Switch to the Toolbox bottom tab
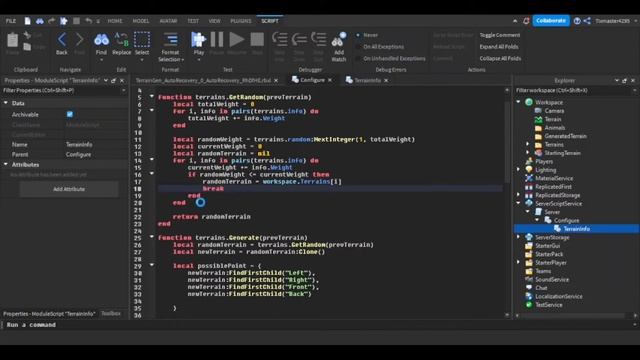640x360 pixels. 111,313
